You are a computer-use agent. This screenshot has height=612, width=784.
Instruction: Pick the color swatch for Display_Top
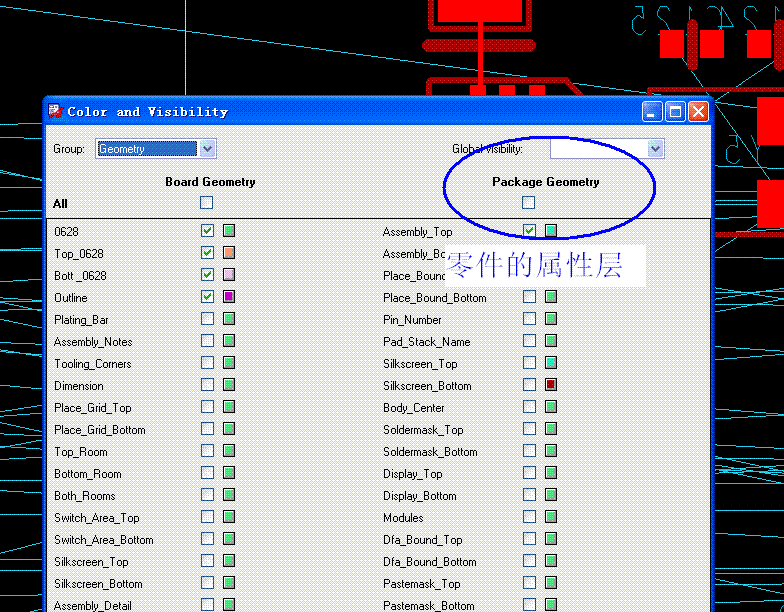point(551,472)
